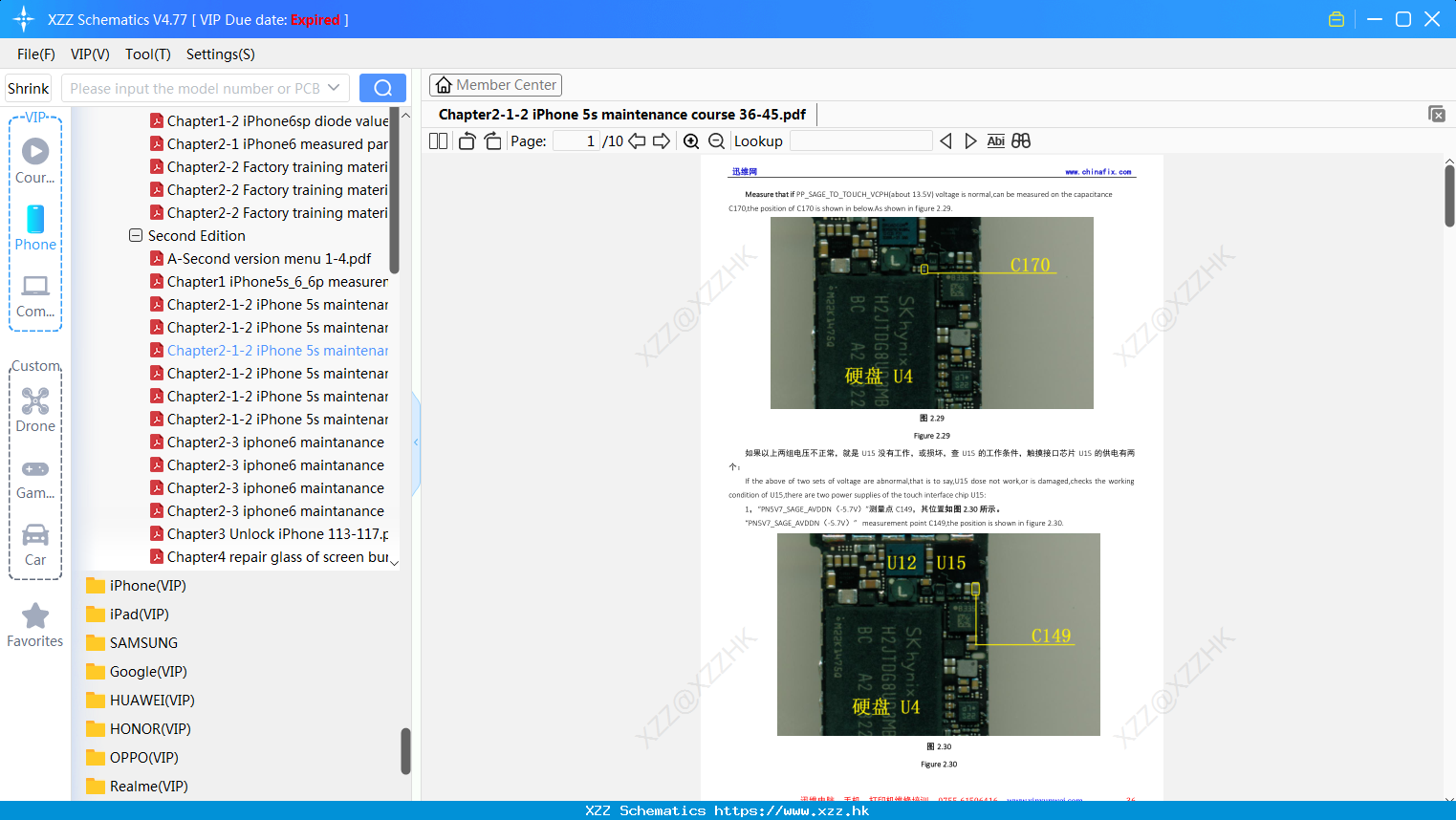Open the File(F) menu
The height and width of the screenshot is (820, 1456).
[36, 54]
